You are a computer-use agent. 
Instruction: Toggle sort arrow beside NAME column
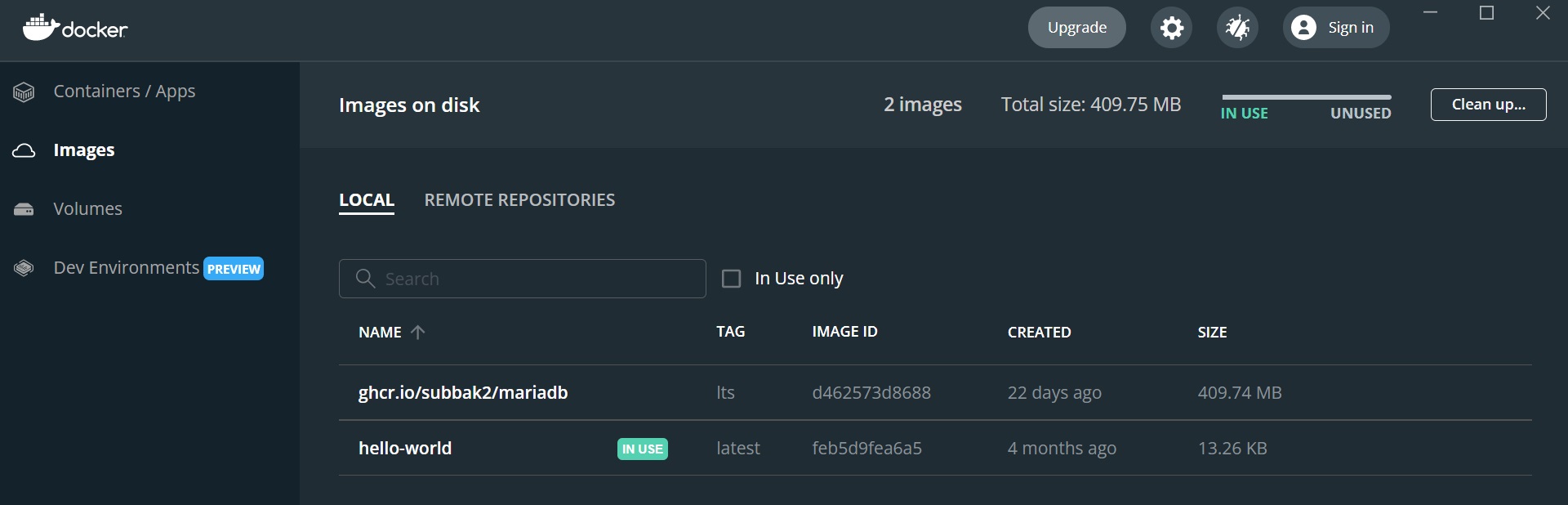click(x=417, y=333)
